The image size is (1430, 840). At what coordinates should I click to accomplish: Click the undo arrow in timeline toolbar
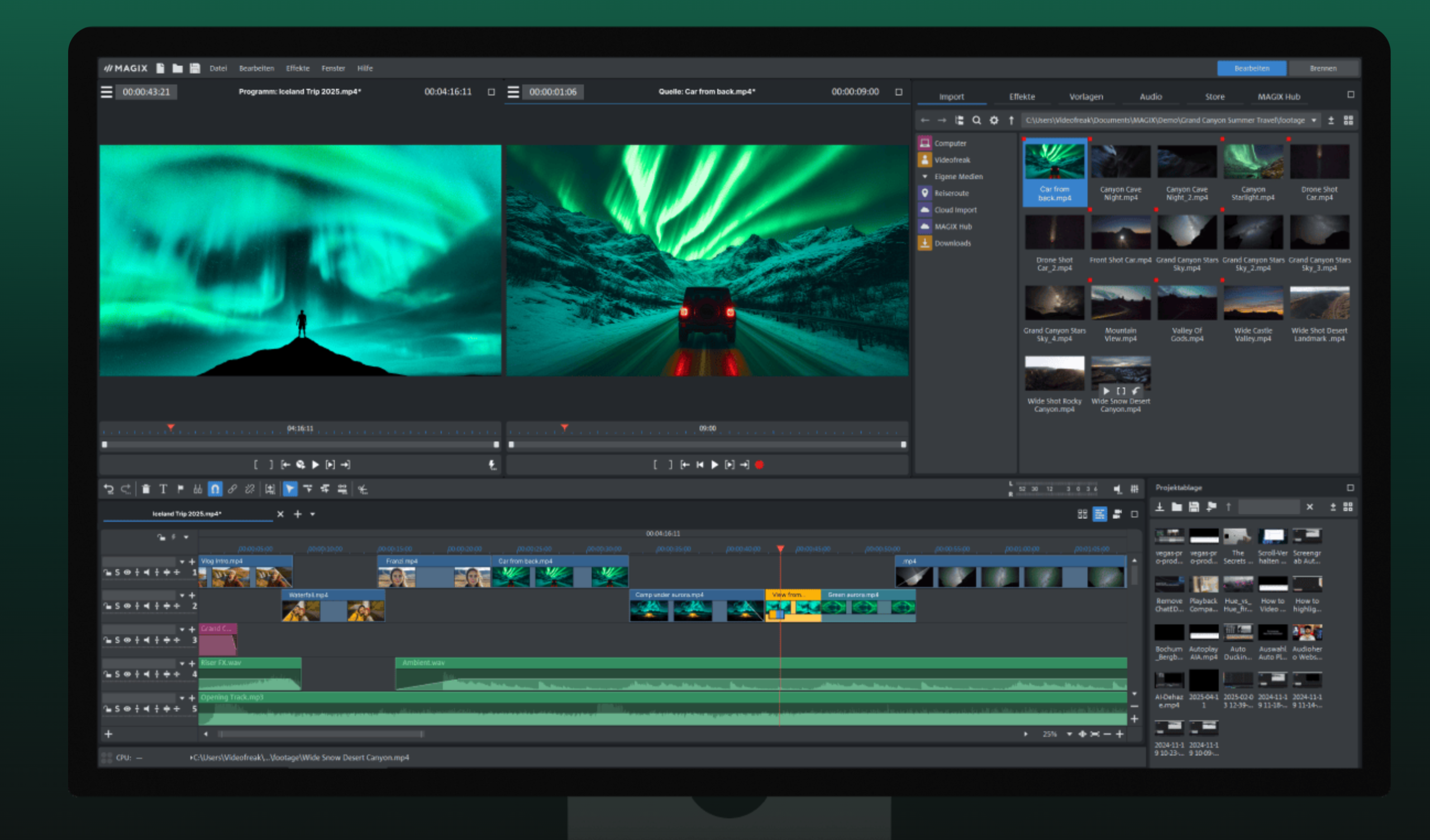[x=108, y=489]
